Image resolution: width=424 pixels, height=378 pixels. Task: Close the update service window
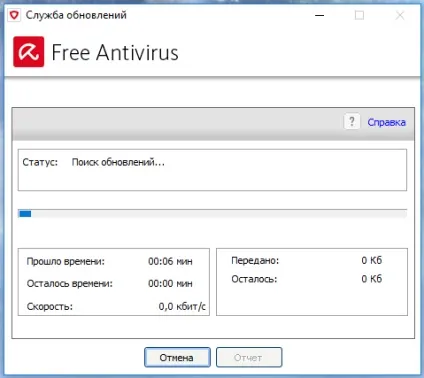click(400, 15)
